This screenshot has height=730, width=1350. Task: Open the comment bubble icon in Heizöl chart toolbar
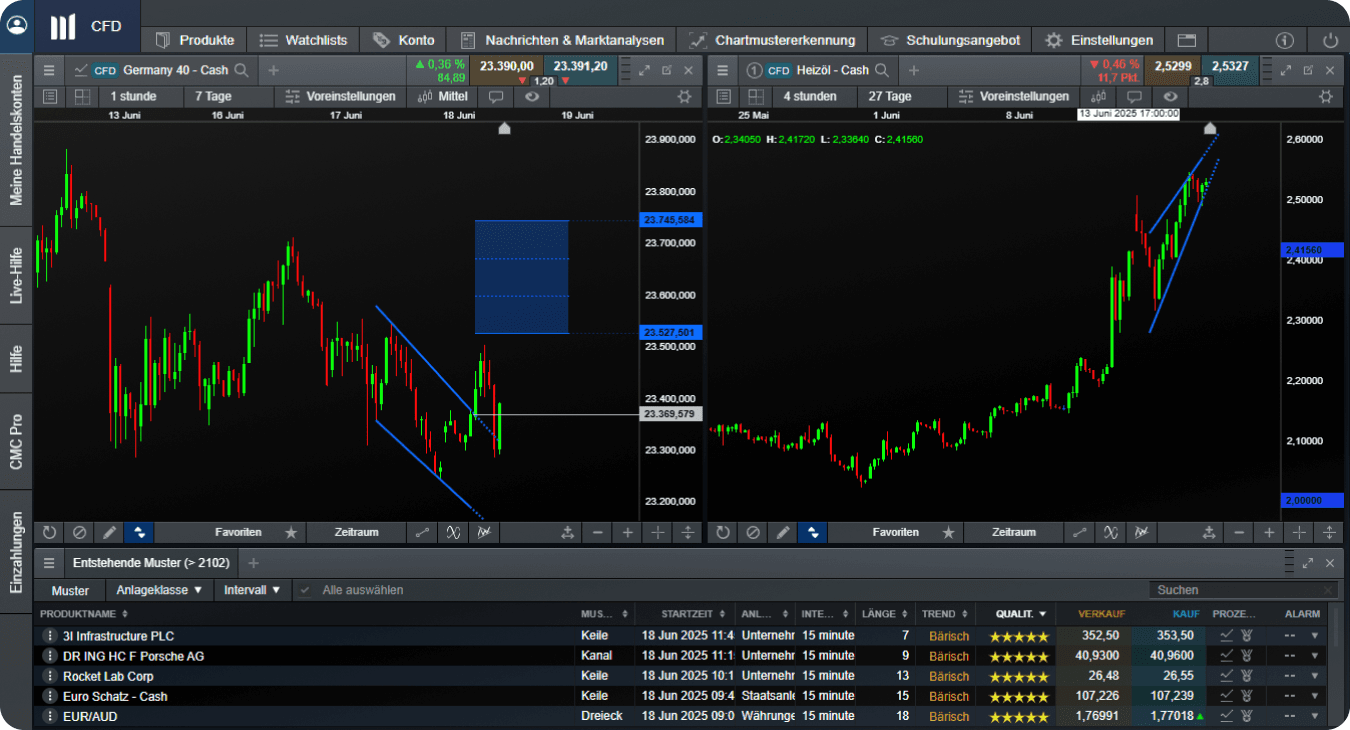coord(1133,97)
